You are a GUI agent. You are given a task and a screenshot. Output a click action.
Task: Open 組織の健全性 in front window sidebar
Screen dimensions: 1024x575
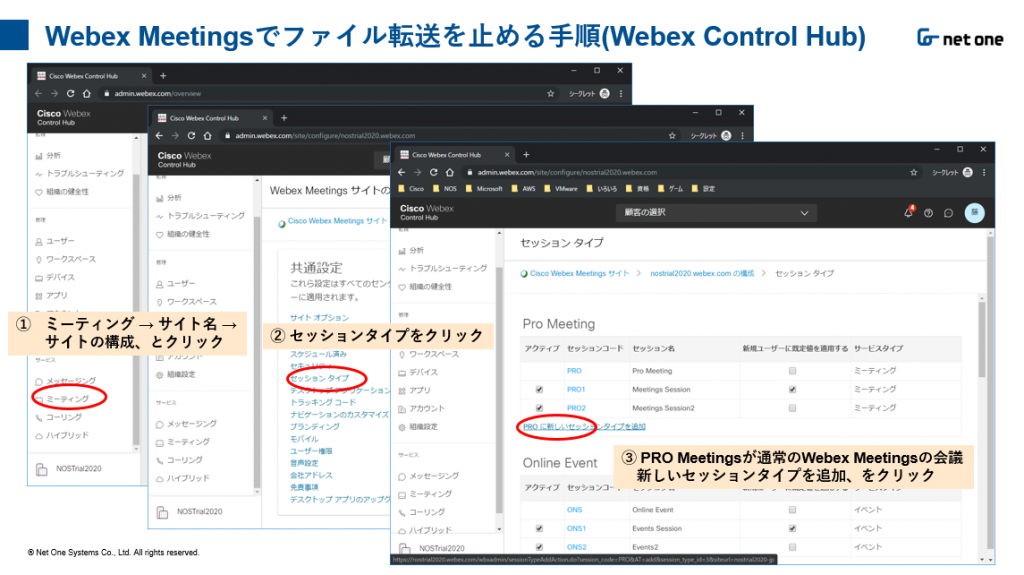[x=424, y=287]
